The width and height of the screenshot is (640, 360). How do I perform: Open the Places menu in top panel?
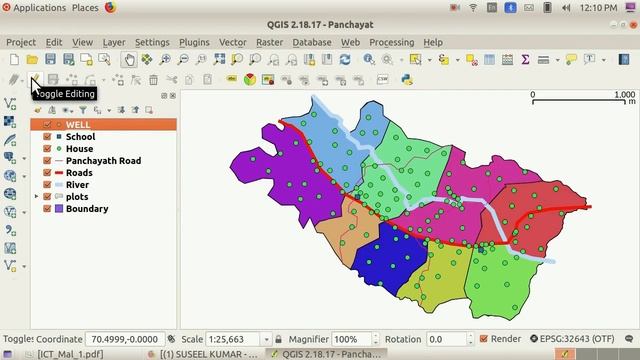85,8
